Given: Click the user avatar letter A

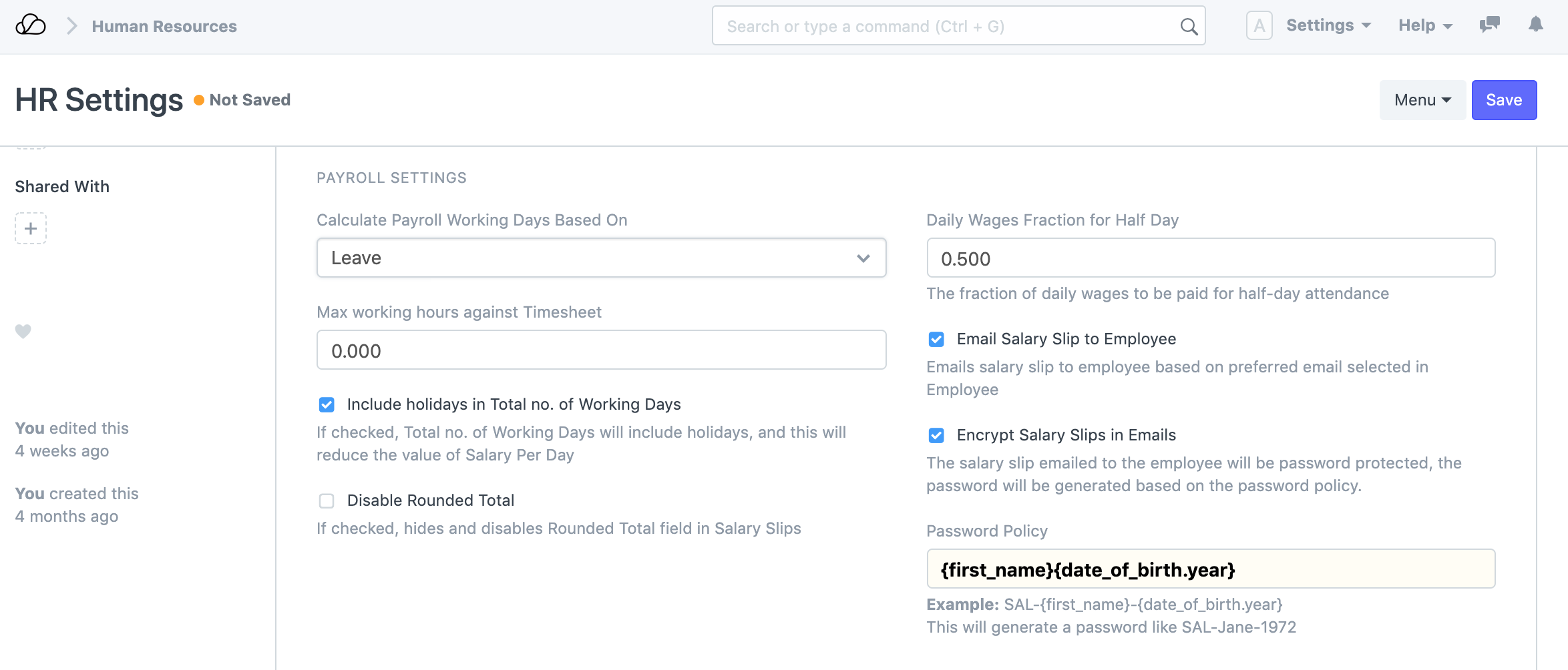Looking at the screenshot, I should pyautogui.click(x=1259, y=26).
